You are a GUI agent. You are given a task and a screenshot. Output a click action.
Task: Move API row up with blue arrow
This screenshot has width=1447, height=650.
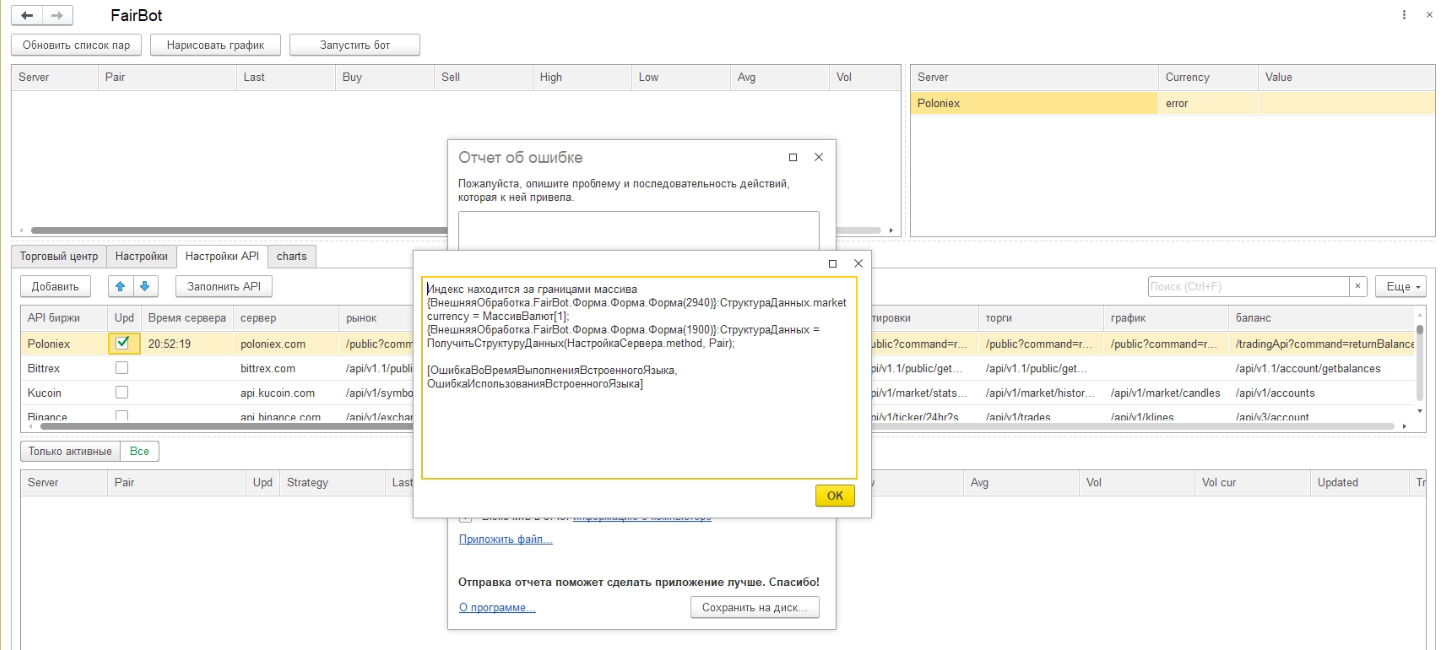point(120,286)
